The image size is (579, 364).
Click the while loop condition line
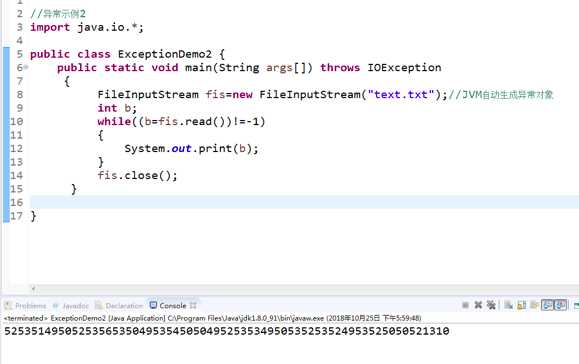(181, 121)
